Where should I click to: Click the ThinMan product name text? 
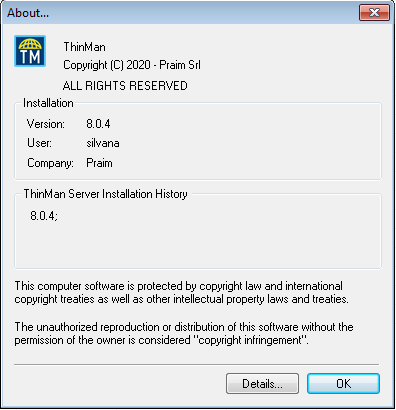84,47
